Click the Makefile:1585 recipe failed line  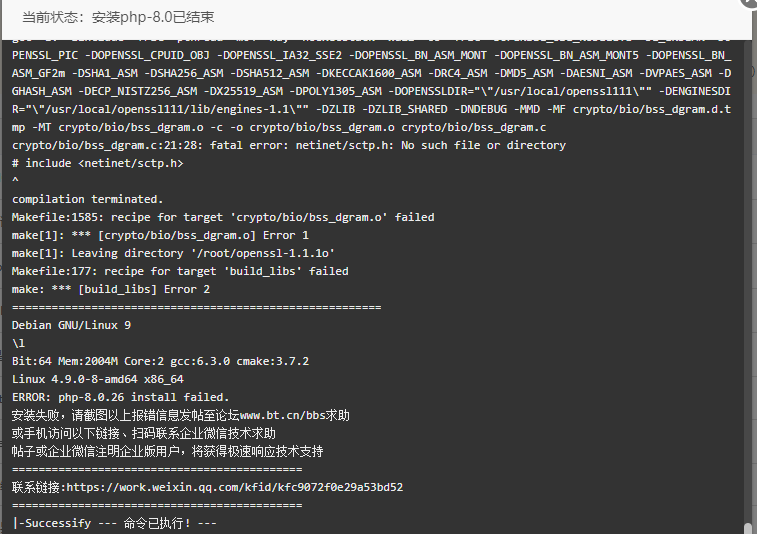[223, 217]
